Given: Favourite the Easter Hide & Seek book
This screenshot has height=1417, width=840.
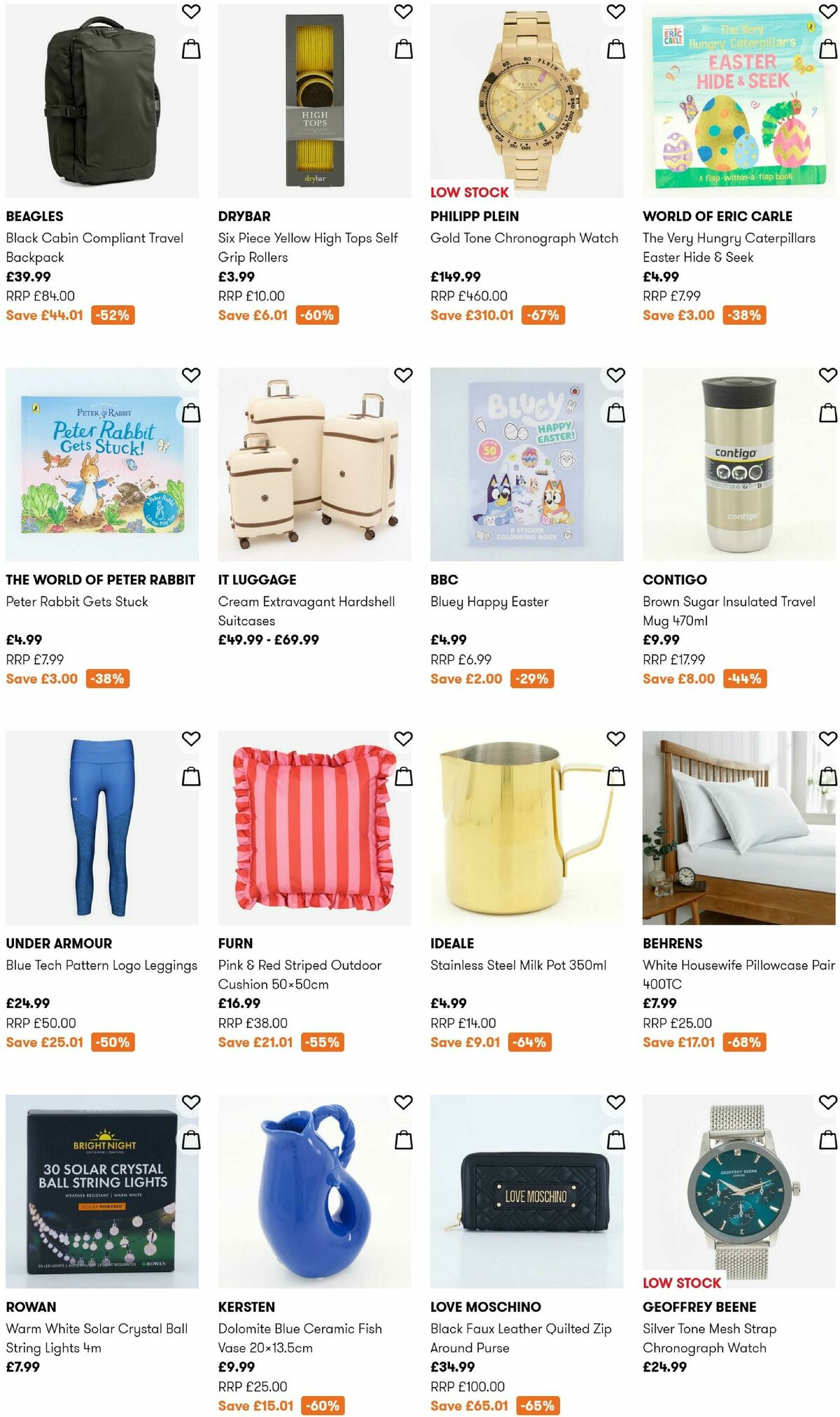Looking at the screenshot, I should [829, 12].
